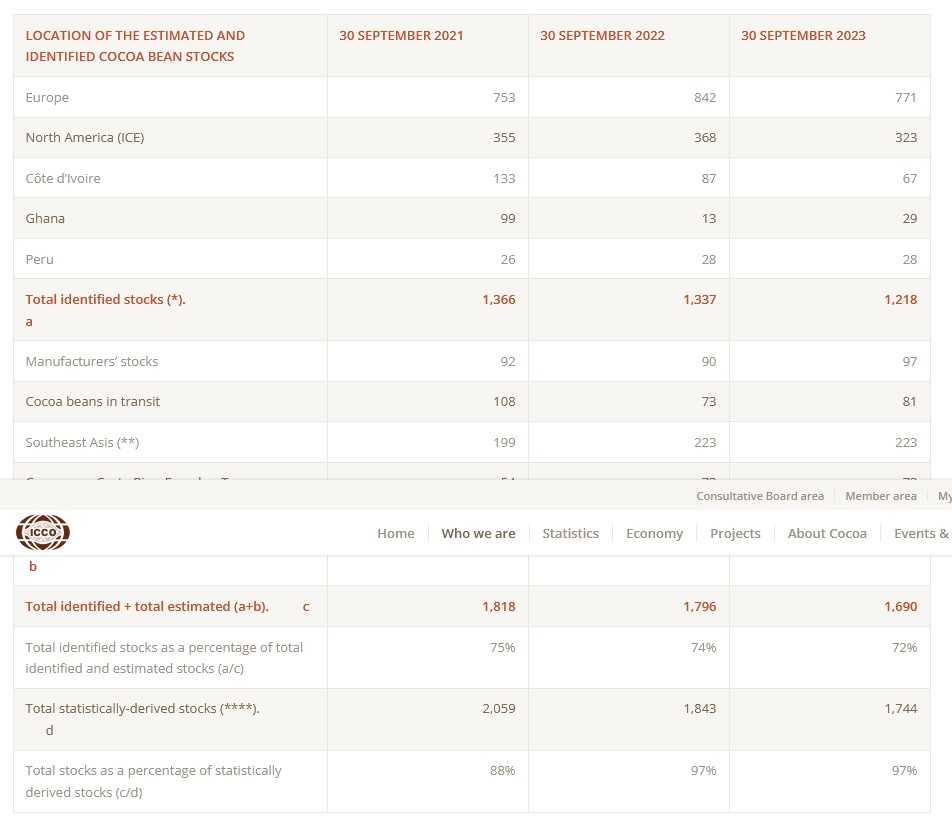Screen dimensions: 952x820
Task: Click the ICCO logo
Action: (43, 532)
